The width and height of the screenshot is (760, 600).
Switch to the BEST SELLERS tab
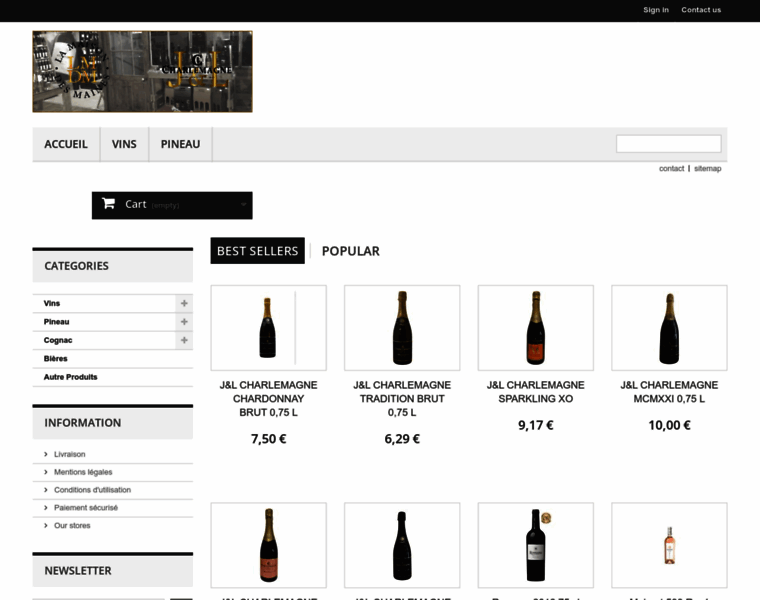point(257,251)
